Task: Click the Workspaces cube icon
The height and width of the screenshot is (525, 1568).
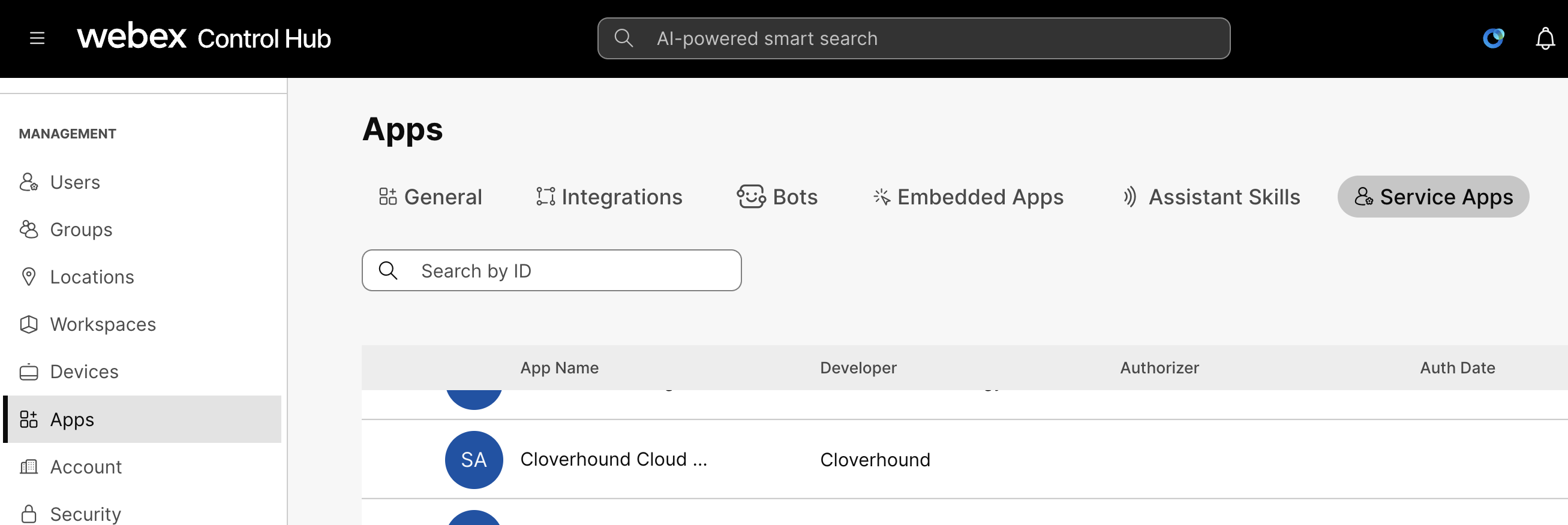Action: pyautogui.click(x=29, y=324)
